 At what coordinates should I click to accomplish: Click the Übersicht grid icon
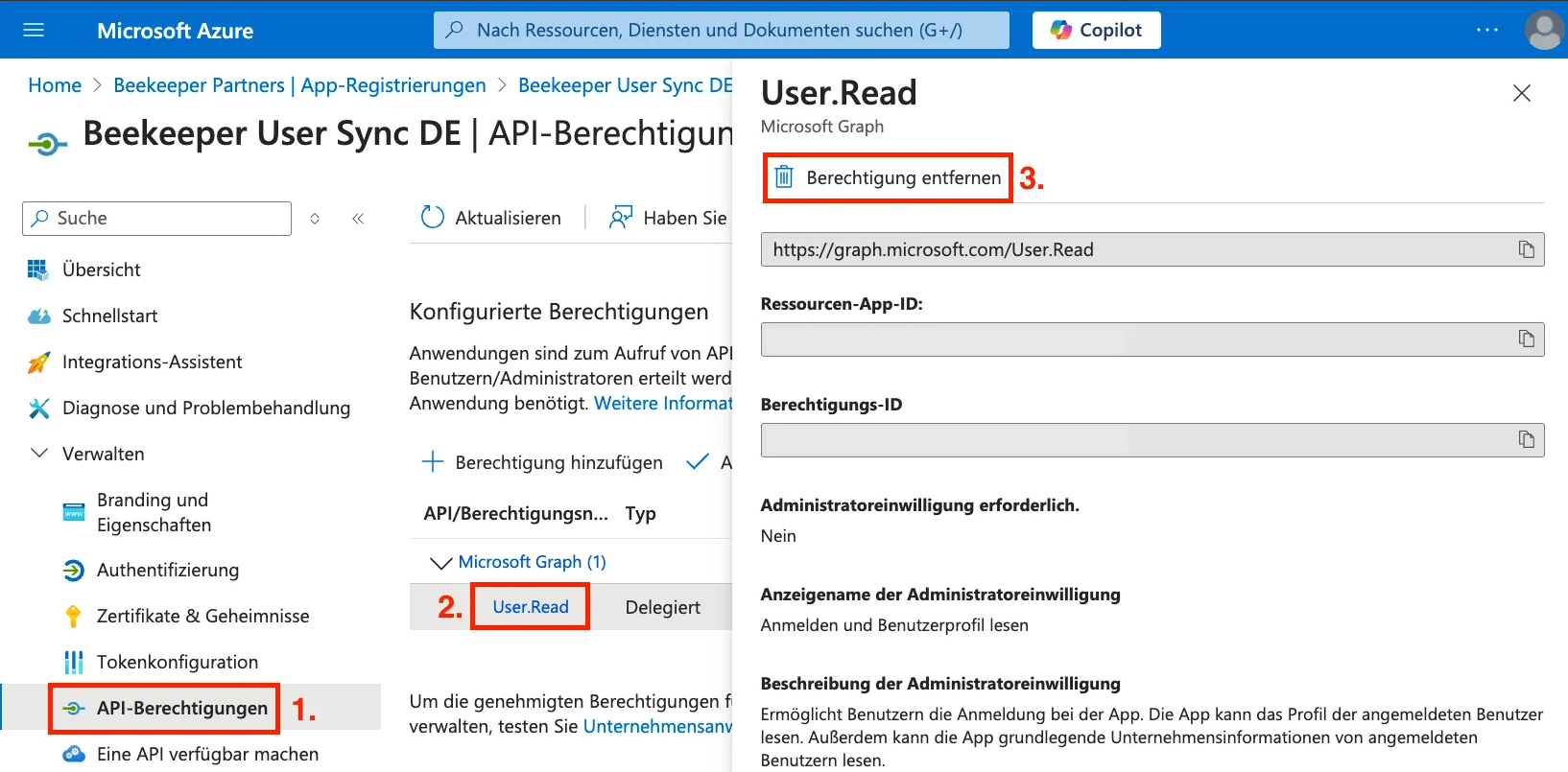pyautogui.click(x=38, y=269)
